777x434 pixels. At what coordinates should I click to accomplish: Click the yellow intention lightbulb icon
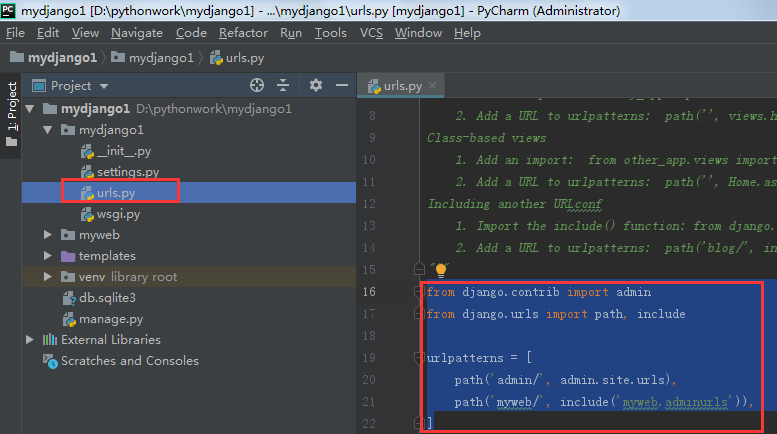click(x=441, y=270)
